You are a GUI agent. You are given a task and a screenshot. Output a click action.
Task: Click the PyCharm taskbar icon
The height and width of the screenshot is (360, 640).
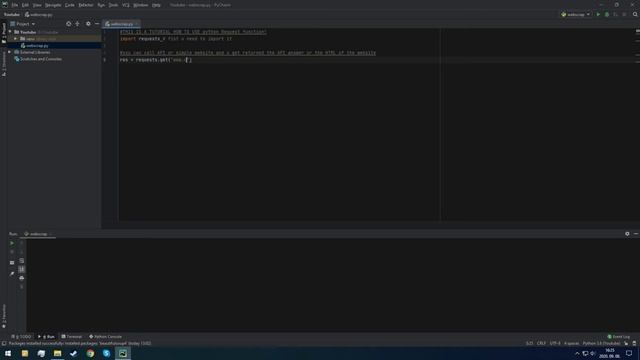pos(123,353)
